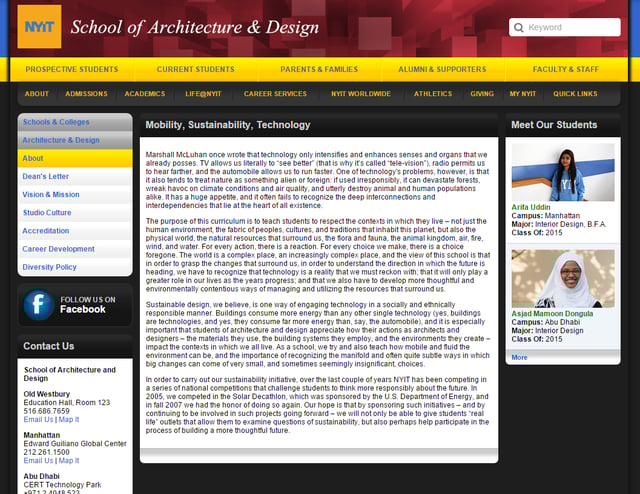Open the My NYIT menu

click(x=523, y=94)
